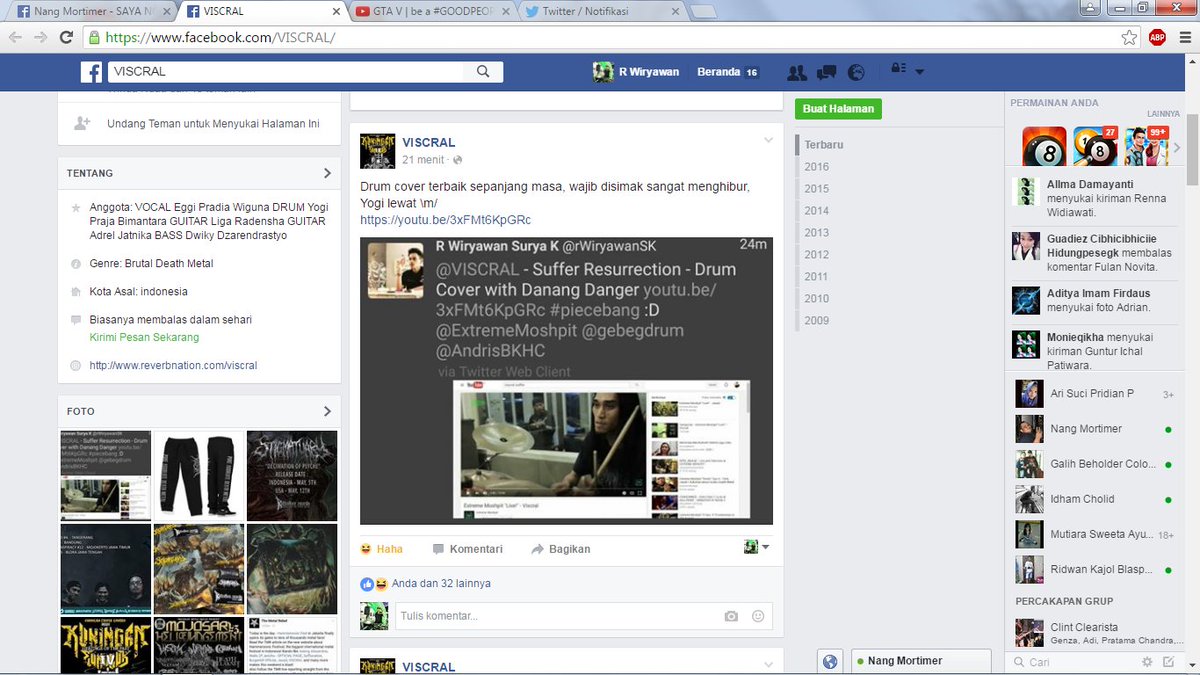Click Bagikan share button
The height and width of the screenshot is (675, 1200).
pos(560,549)
